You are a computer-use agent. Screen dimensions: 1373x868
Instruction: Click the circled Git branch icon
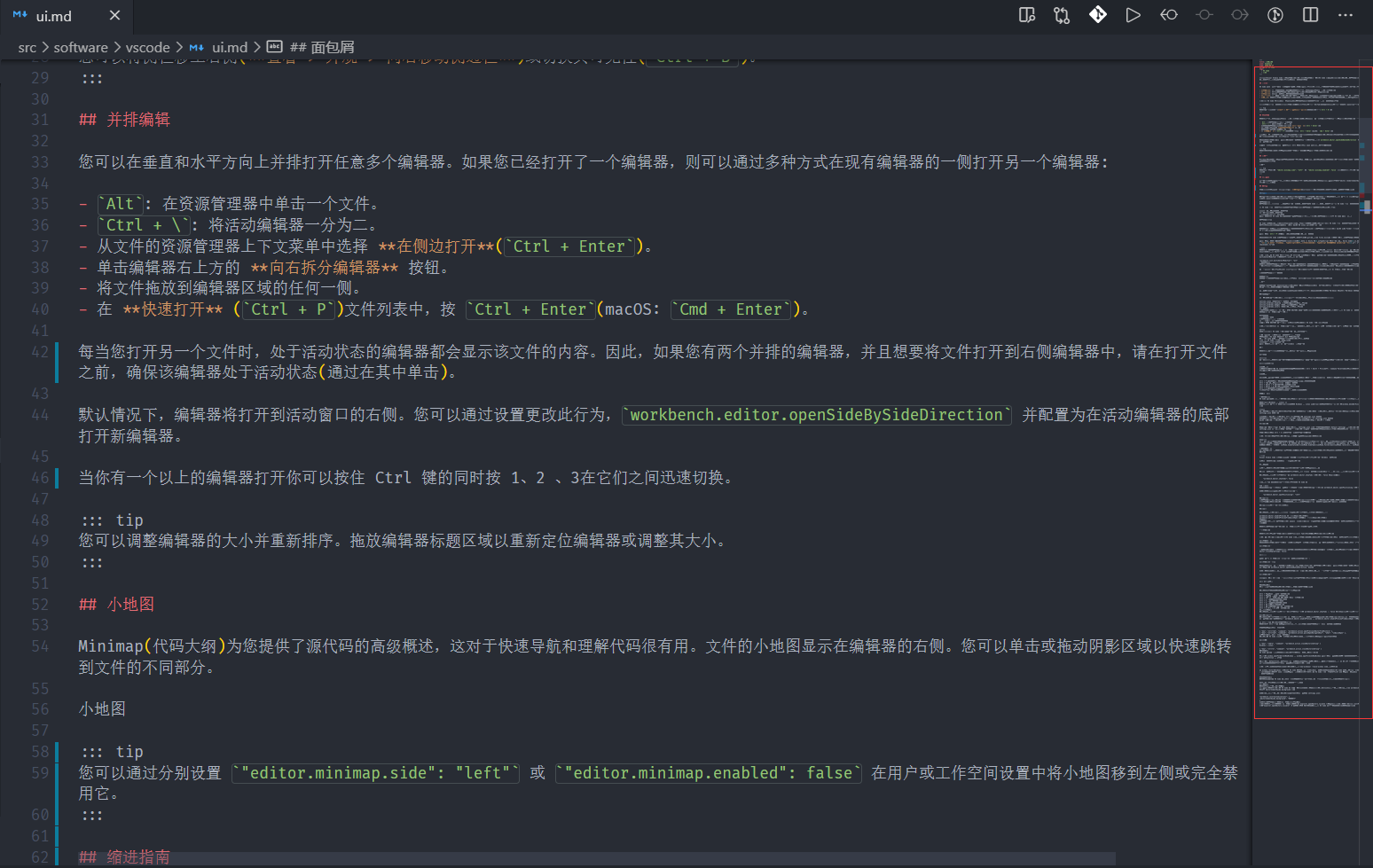click(1275, 15)
